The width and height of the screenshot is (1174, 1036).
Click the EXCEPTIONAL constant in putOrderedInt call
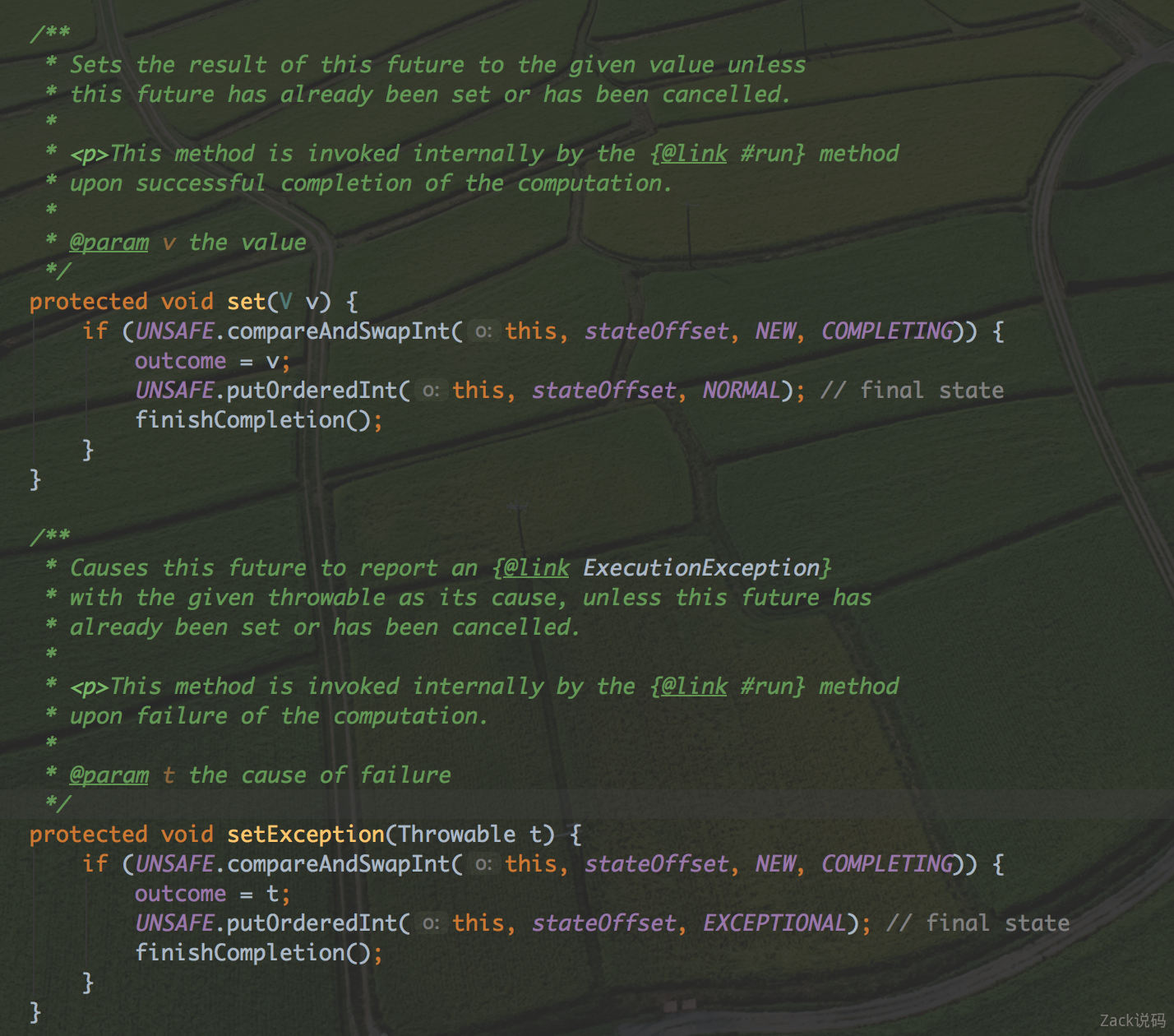coord(774,923)
